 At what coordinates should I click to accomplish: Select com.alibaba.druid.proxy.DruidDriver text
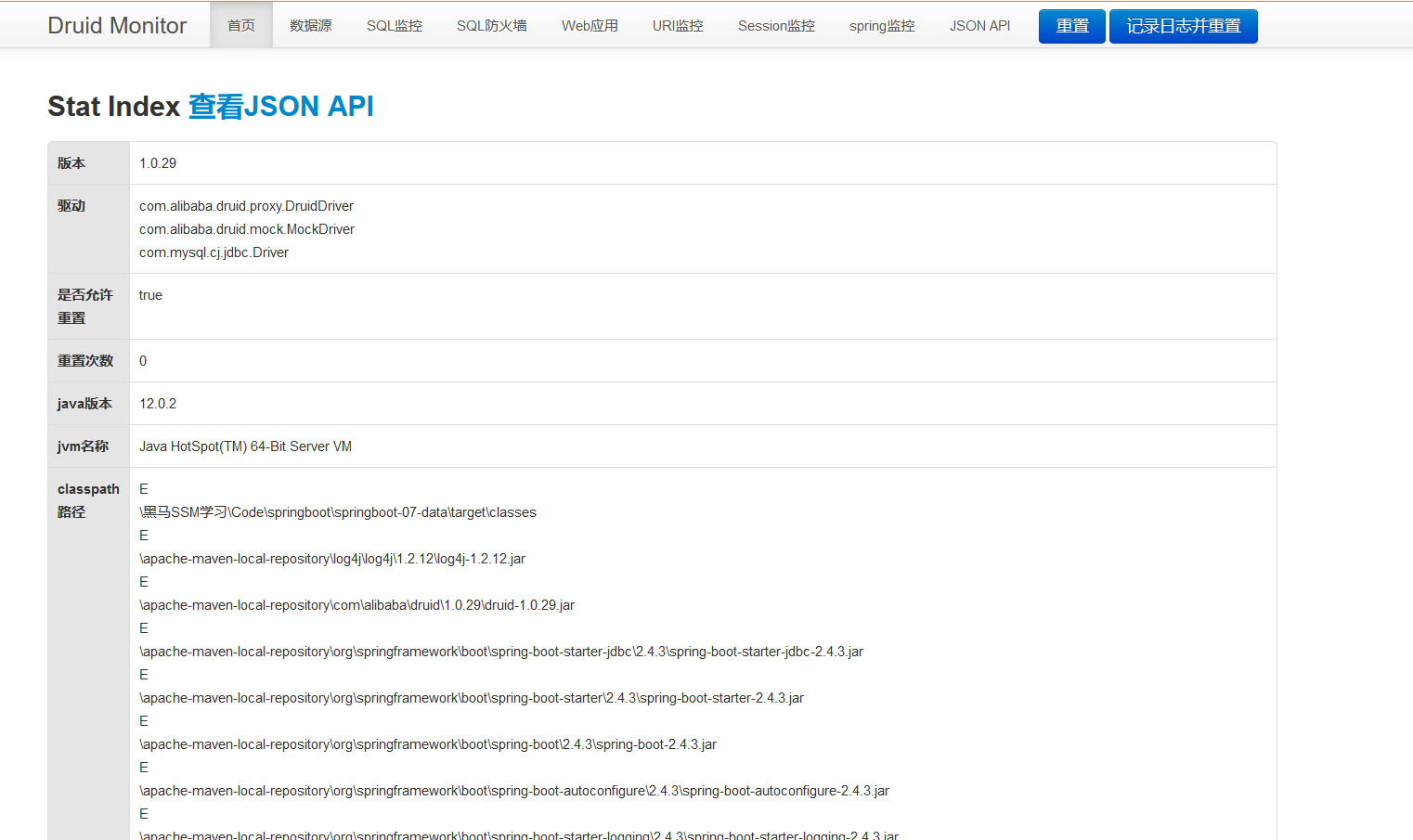click(x=246, y=206)
